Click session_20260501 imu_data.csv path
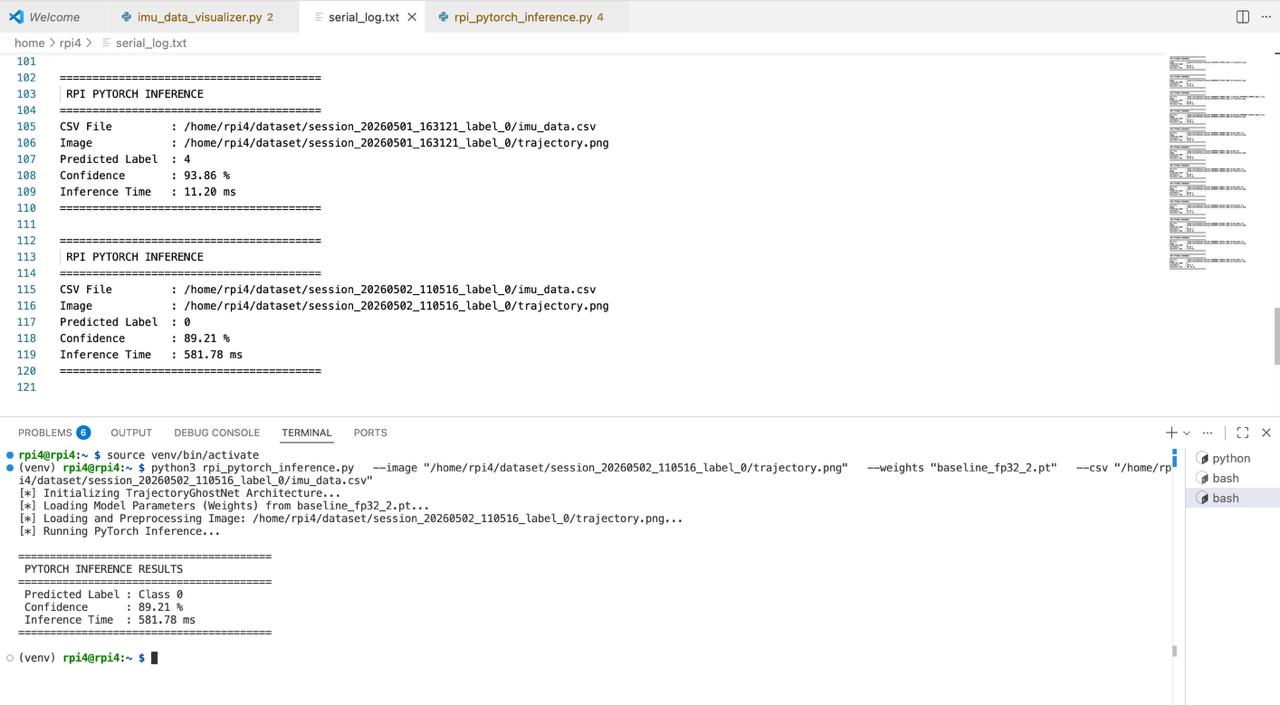The height and width of the screenshot is (705, 1280). (390, 126)
